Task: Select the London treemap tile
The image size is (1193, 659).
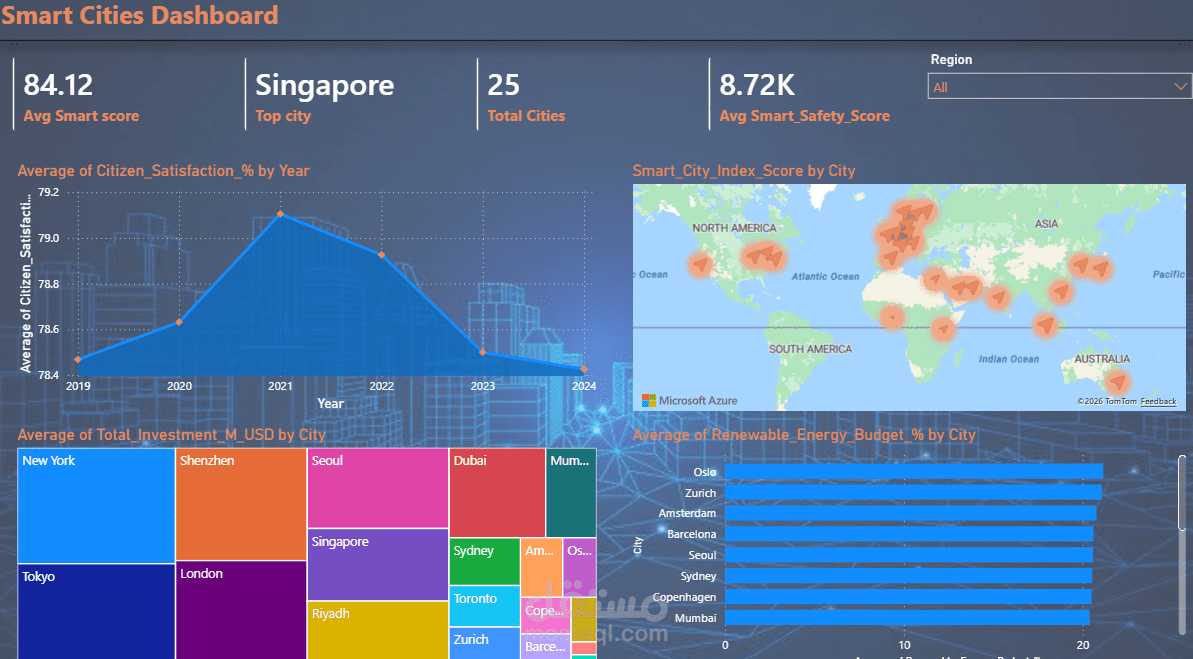Action: pos(241,610)
